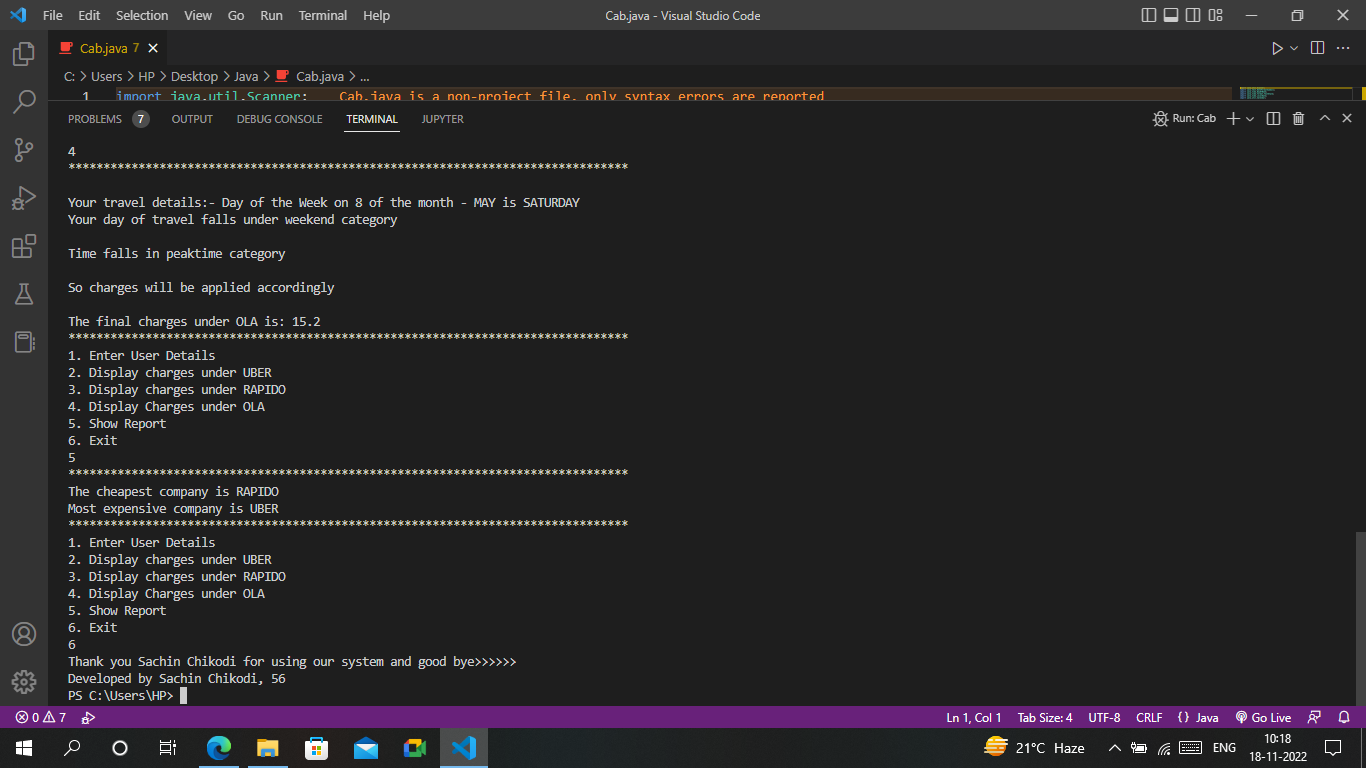Viewport: 1366px width, 768px height.
Task: Maximize the panel size with chevron up
Action: click(x=1325, y=118)
